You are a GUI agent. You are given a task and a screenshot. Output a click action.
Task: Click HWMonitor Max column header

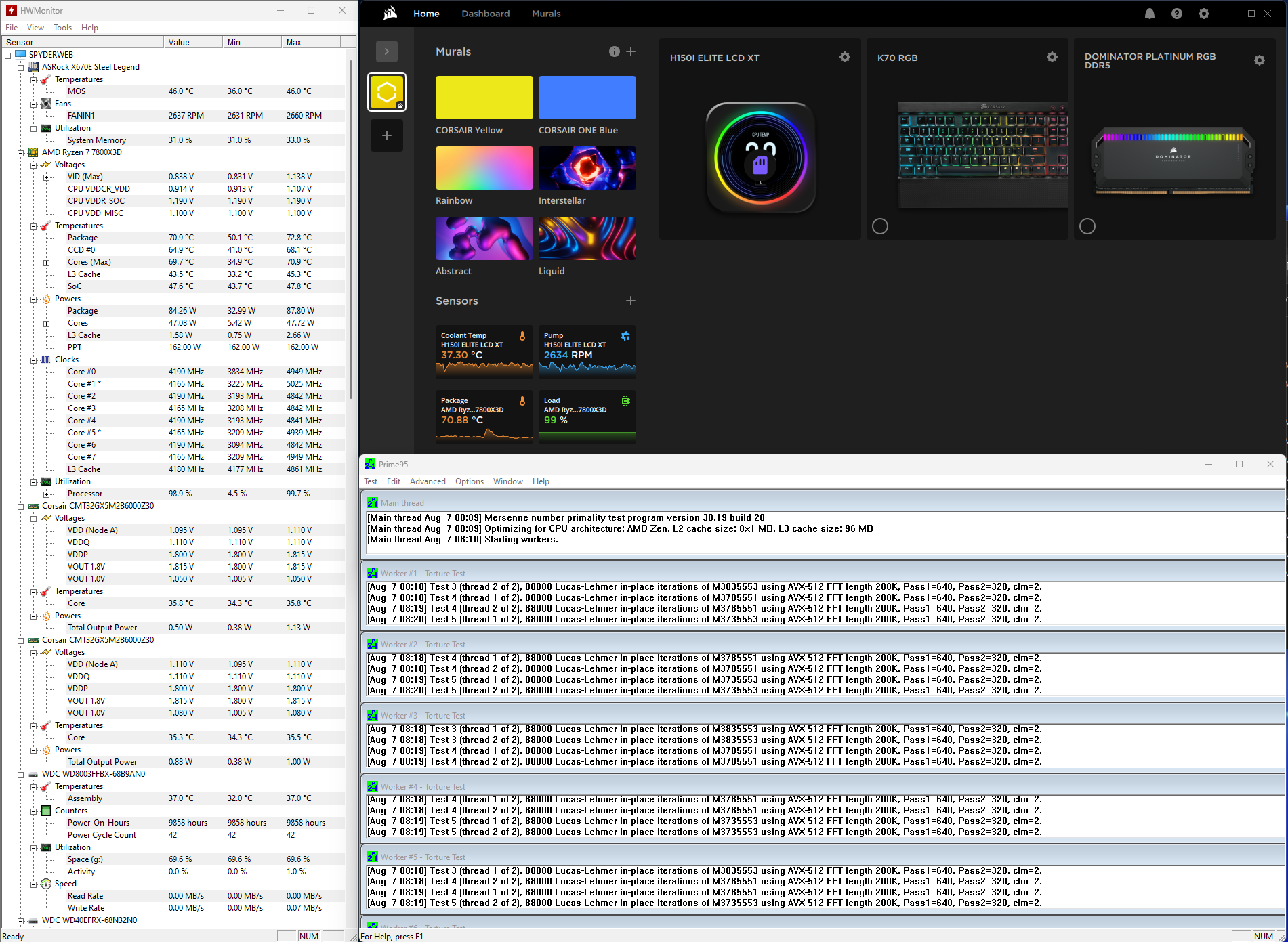coord(310,42)
